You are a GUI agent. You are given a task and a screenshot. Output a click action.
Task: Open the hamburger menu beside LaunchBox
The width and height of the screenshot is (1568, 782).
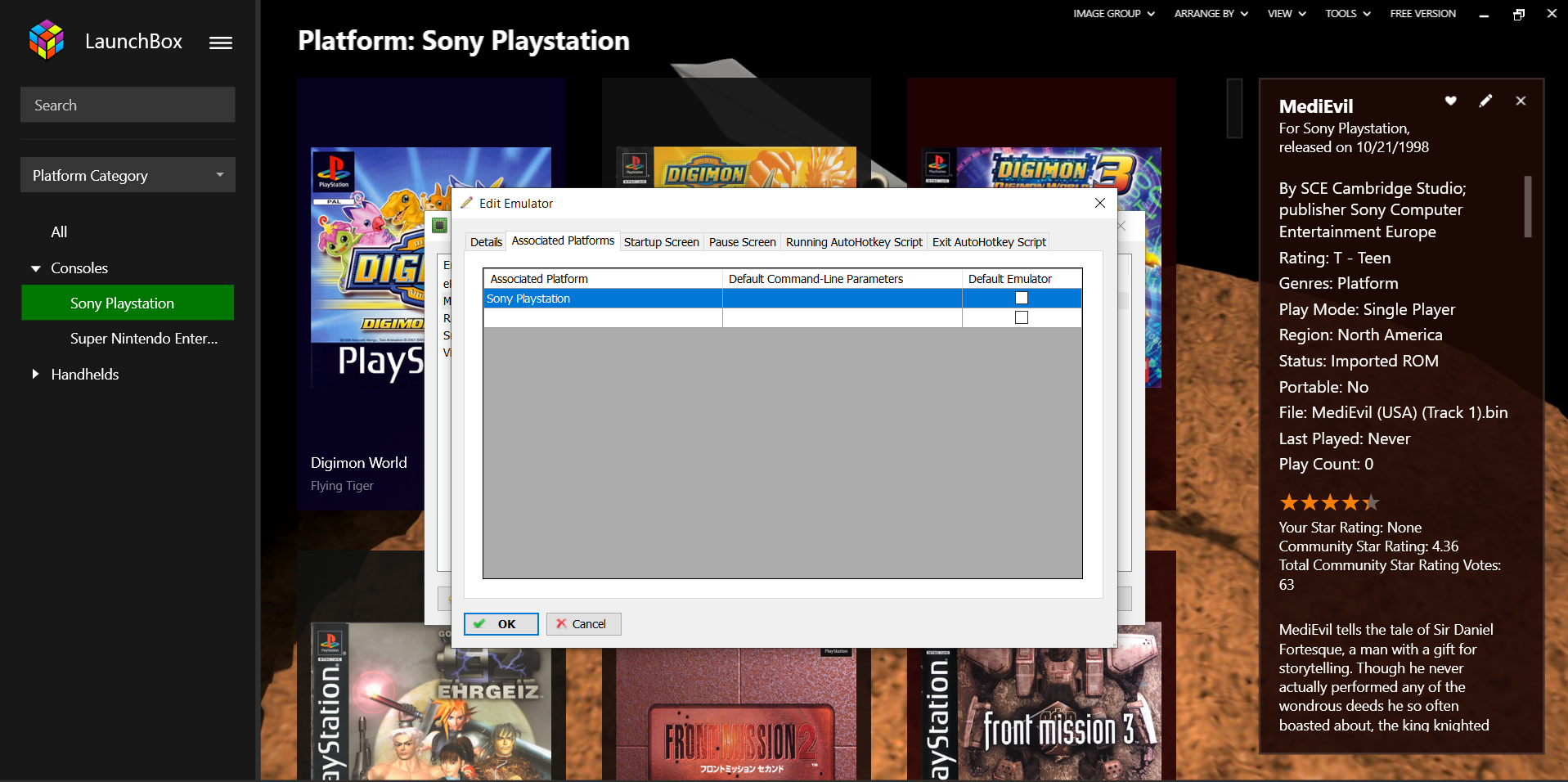[221, 43]
